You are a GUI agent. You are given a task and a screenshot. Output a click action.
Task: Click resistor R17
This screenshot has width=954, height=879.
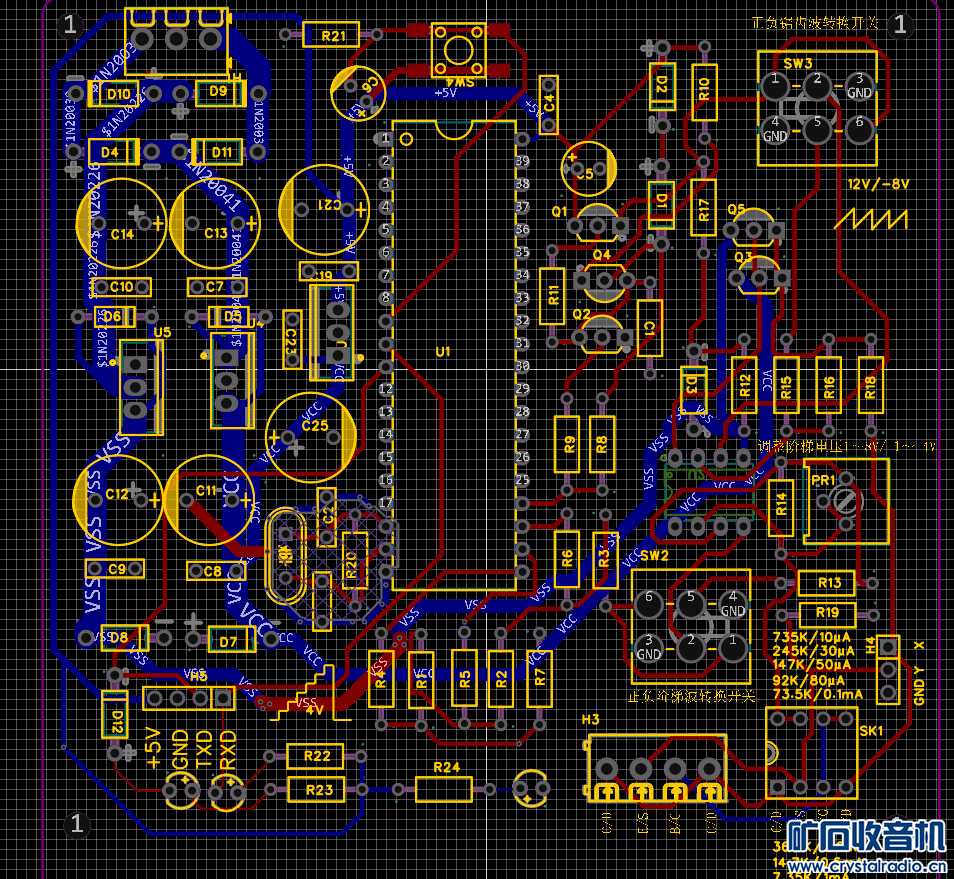pyautogui.click(x=703, y=207)
